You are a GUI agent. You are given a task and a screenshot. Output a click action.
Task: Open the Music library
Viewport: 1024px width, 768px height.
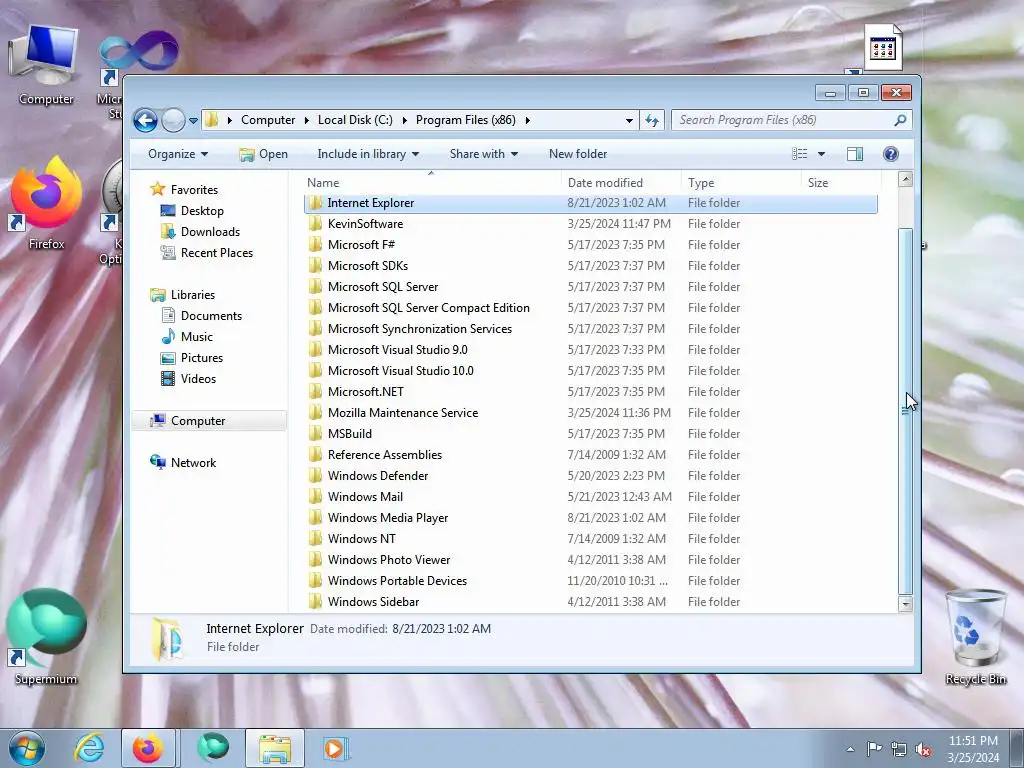[197, 337]
